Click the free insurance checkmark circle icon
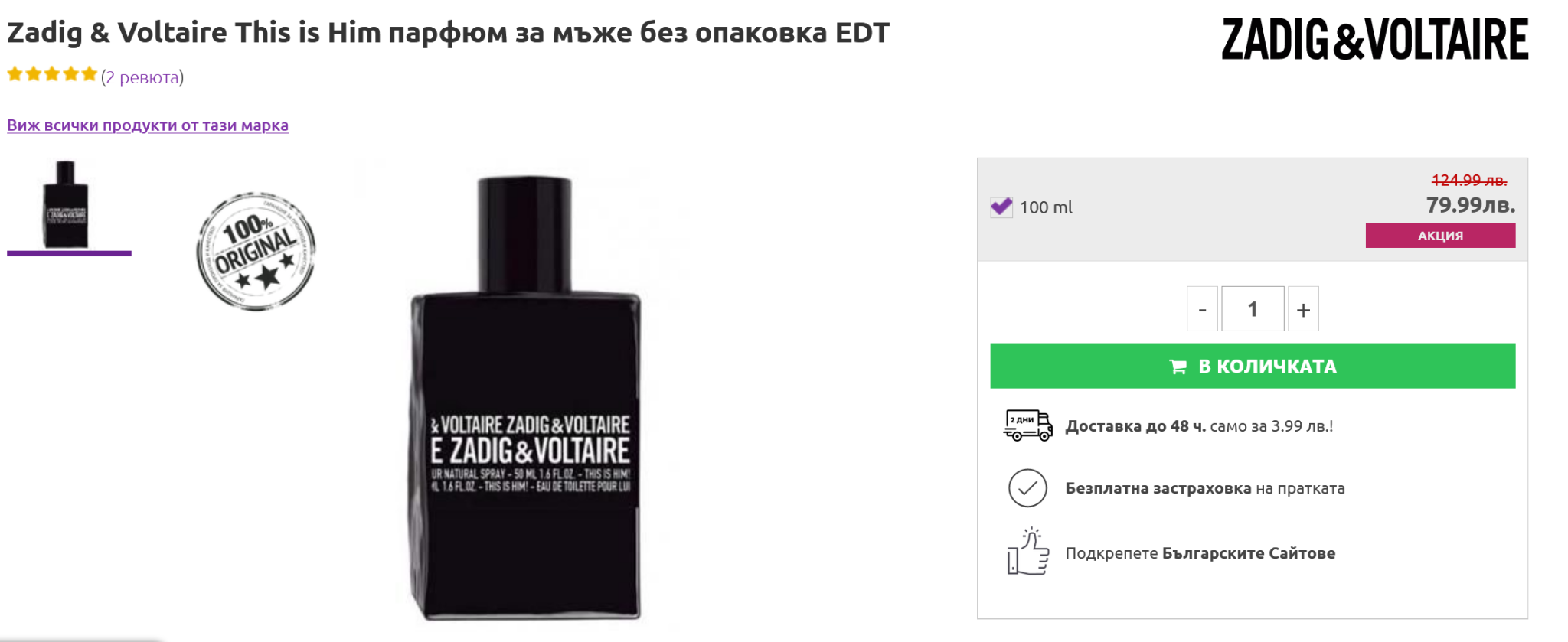 [1027, 488]
